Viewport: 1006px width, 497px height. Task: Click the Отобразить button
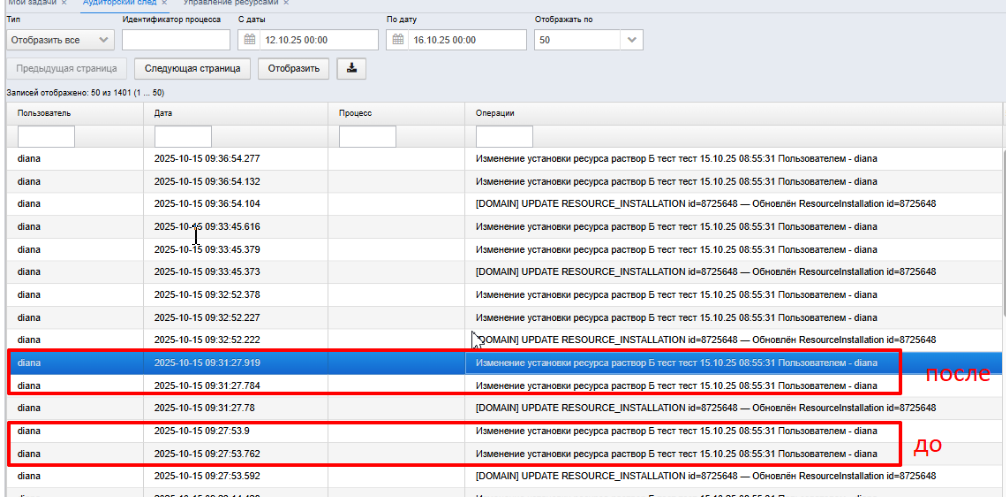(294, 69)
